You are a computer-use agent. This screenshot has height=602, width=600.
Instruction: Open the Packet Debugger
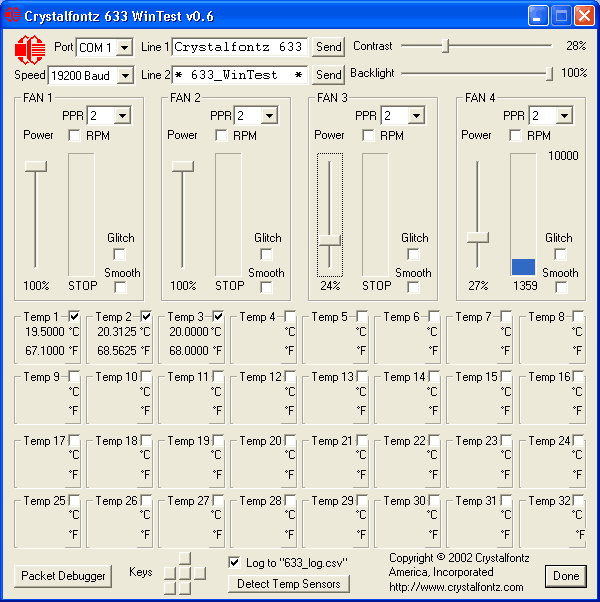[63, 576]
